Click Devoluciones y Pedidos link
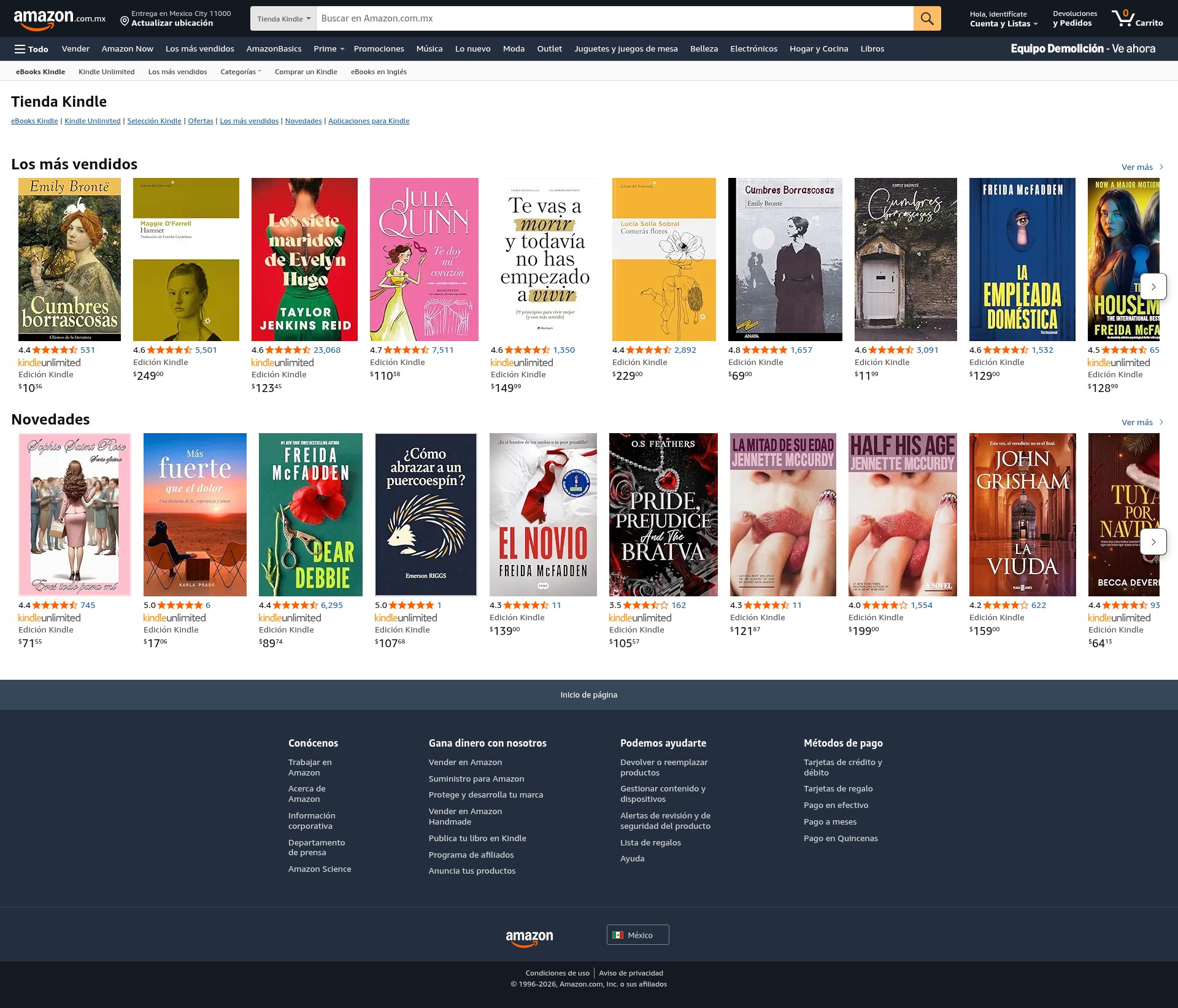This screenshot has width=1178, height=1008. click(1074, 18)
